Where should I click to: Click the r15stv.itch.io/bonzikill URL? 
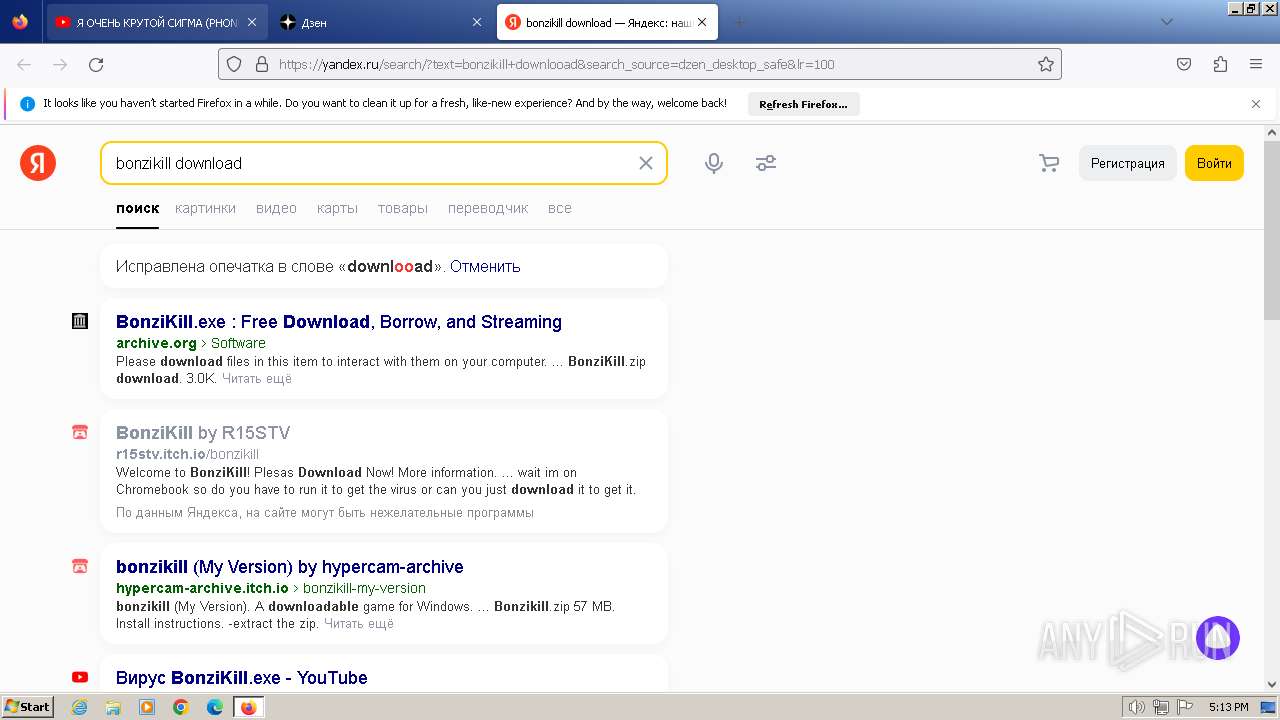coord(187,454)
